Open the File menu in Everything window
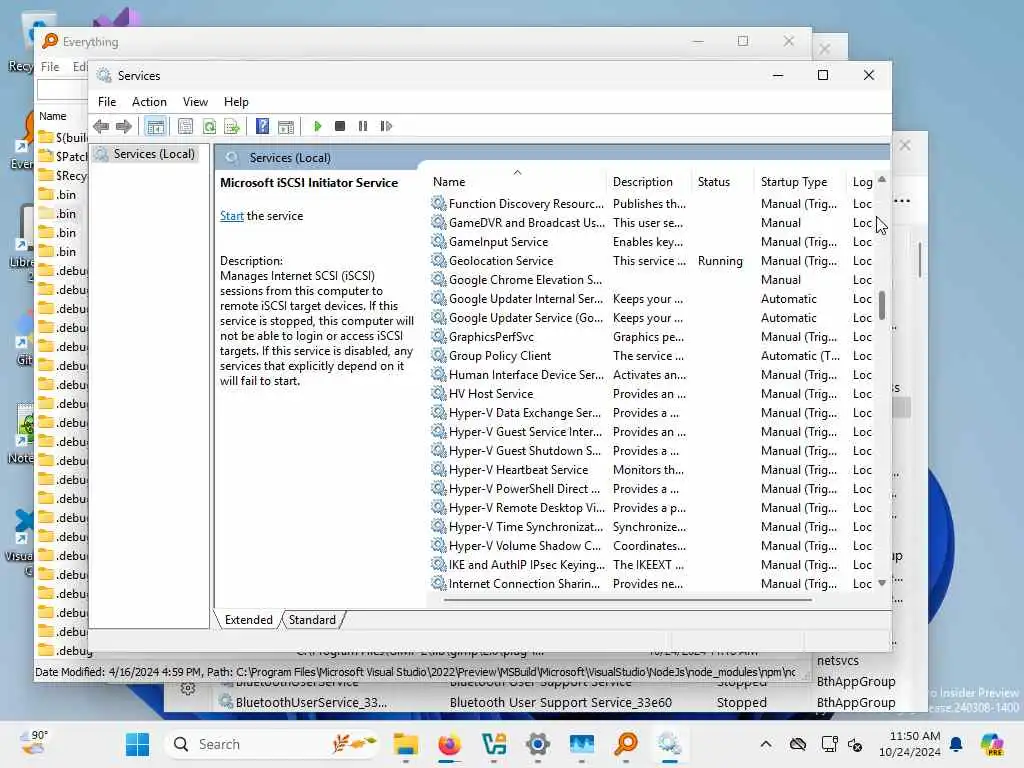The height and width of the screenshot is (768, 1024). tap(50, 67)
